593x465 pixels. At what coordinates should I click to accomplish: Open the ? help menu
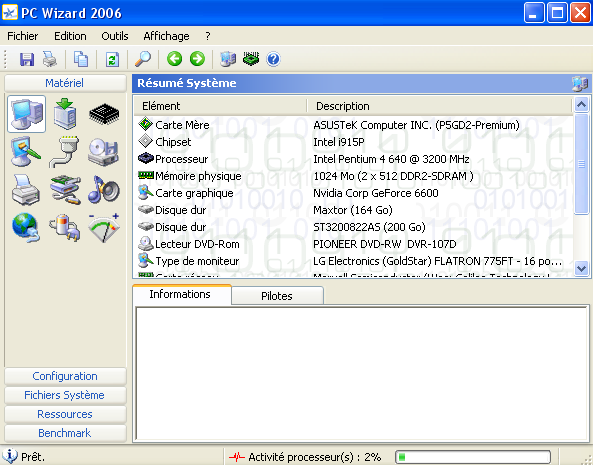coord(208,36)
